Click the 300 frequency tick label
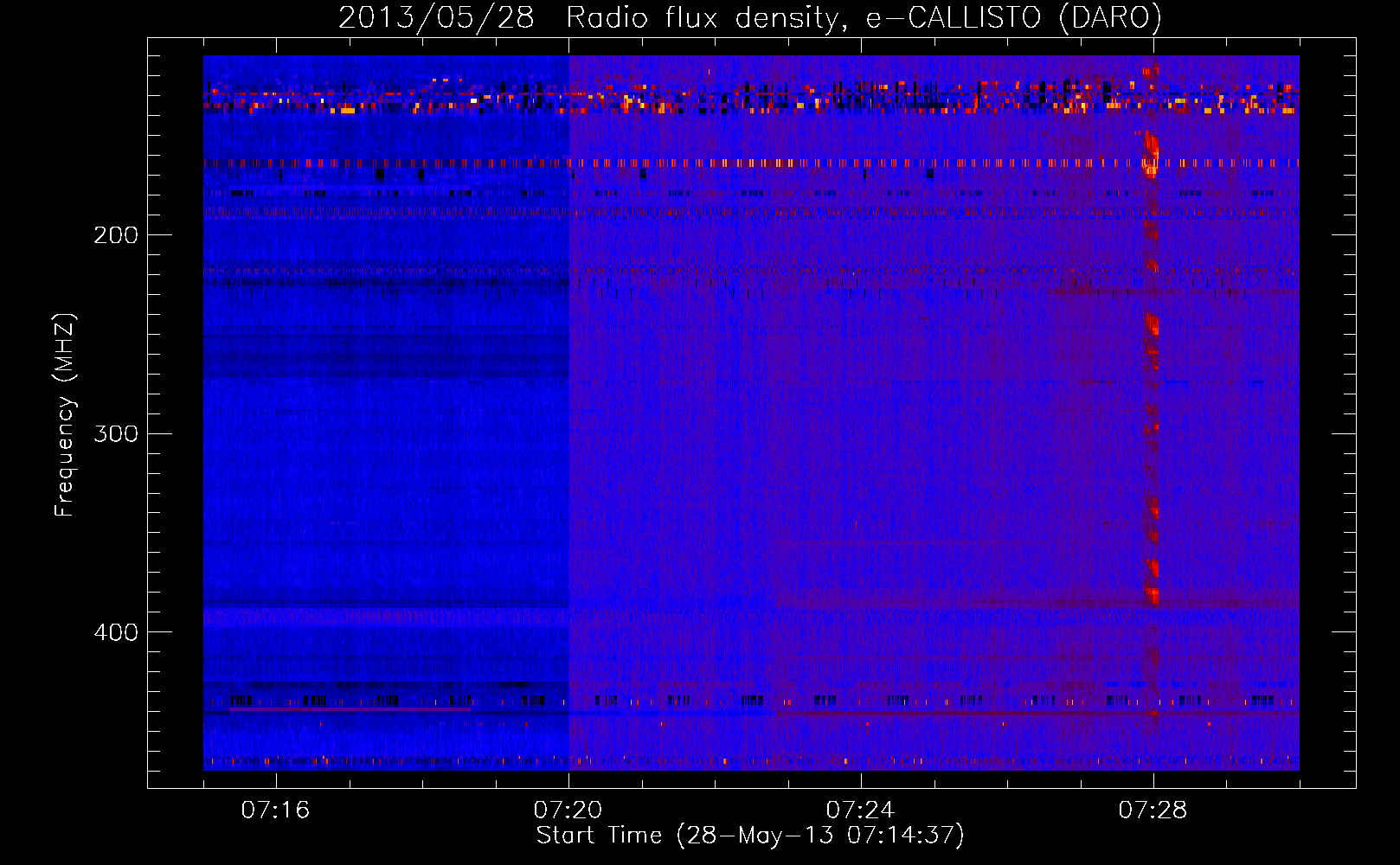The height and width of the screenshot is (865, 1400). 116,433
